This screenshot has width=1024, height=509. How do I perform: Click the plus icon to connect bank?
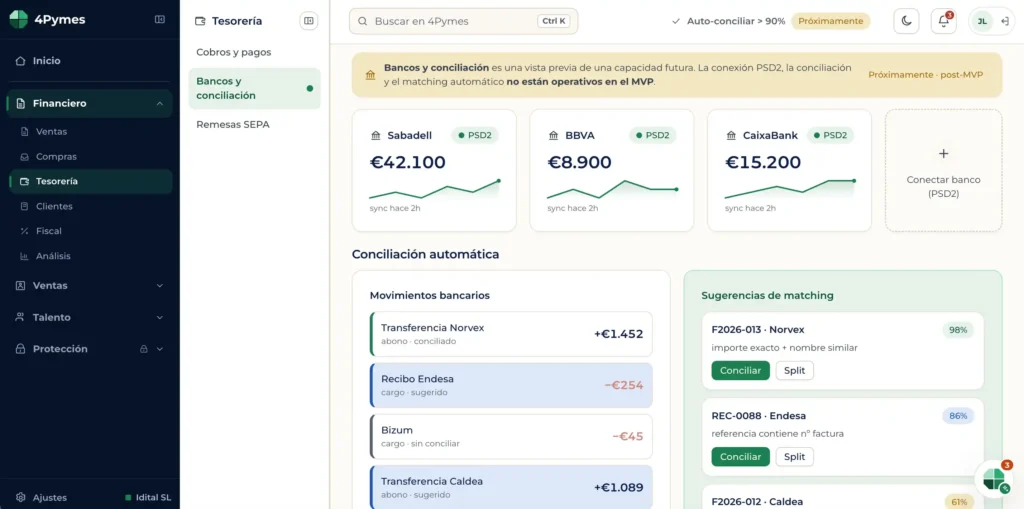(x=943, y=154)
